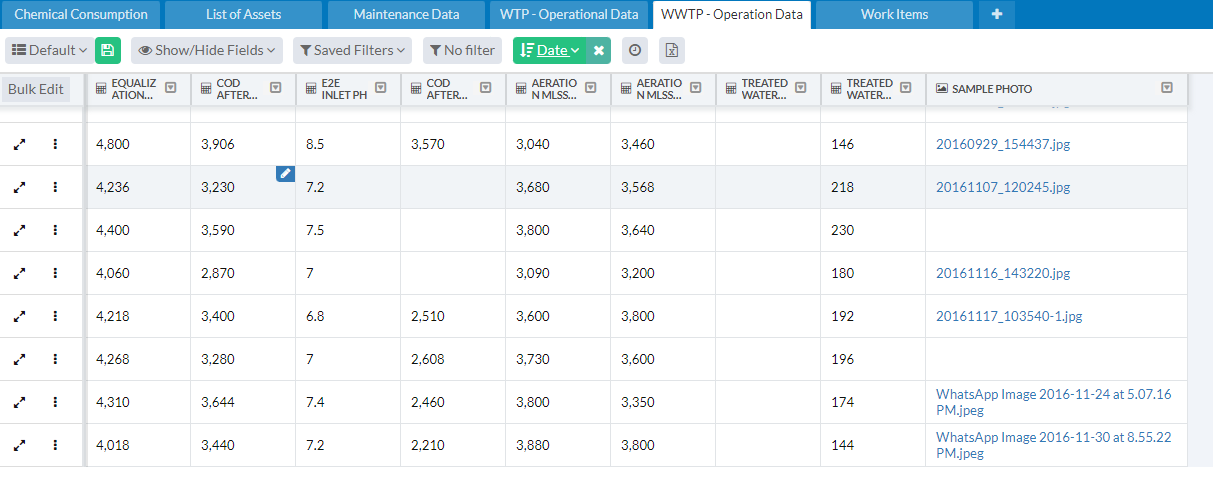1223x481 pixels.
Task: Click the Bulk Edit button
Action: coord(36,89)
